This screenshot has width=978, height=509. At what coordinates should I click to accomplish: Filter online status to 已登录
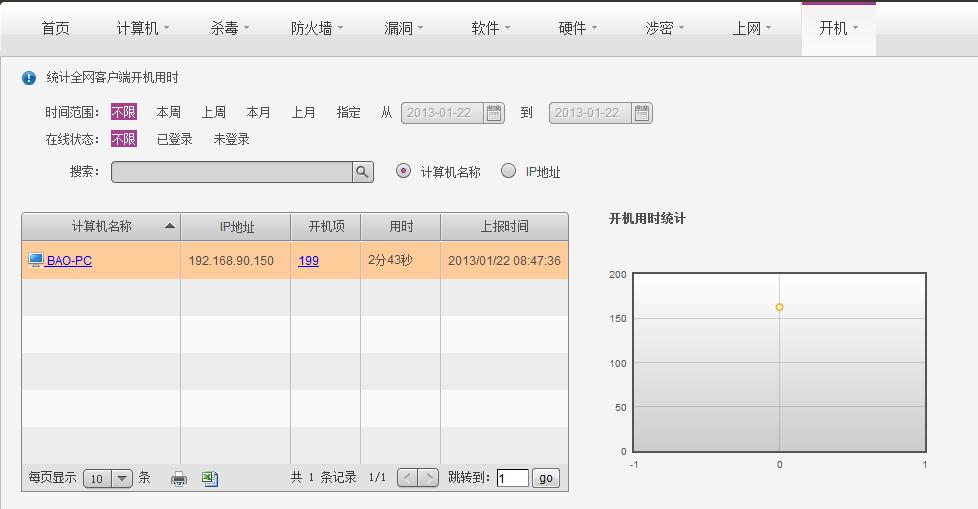(x=175, y=139)
